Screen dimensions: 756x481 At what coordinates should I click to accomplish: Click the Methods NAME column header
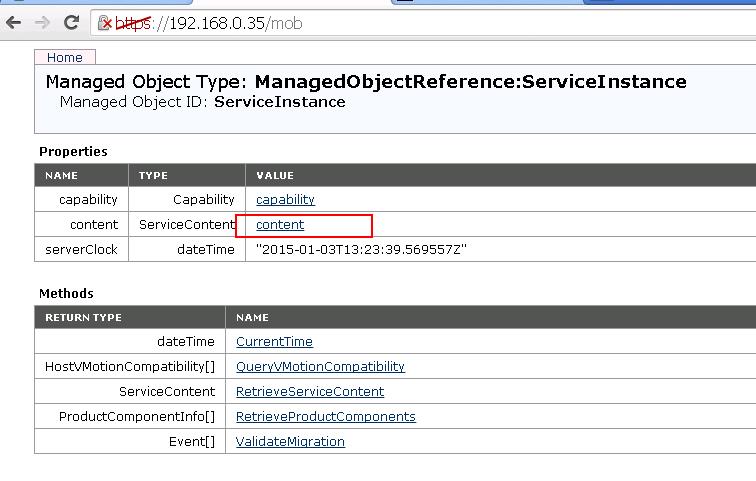click(252, 318)
